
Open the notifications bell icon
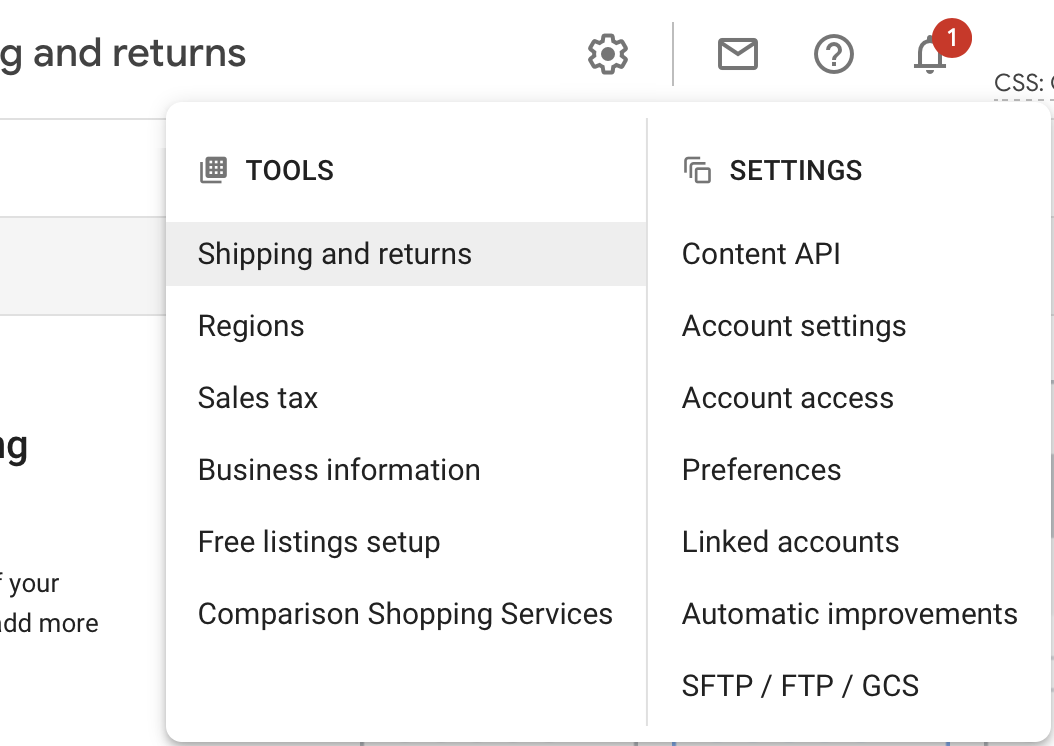point(930,56)
